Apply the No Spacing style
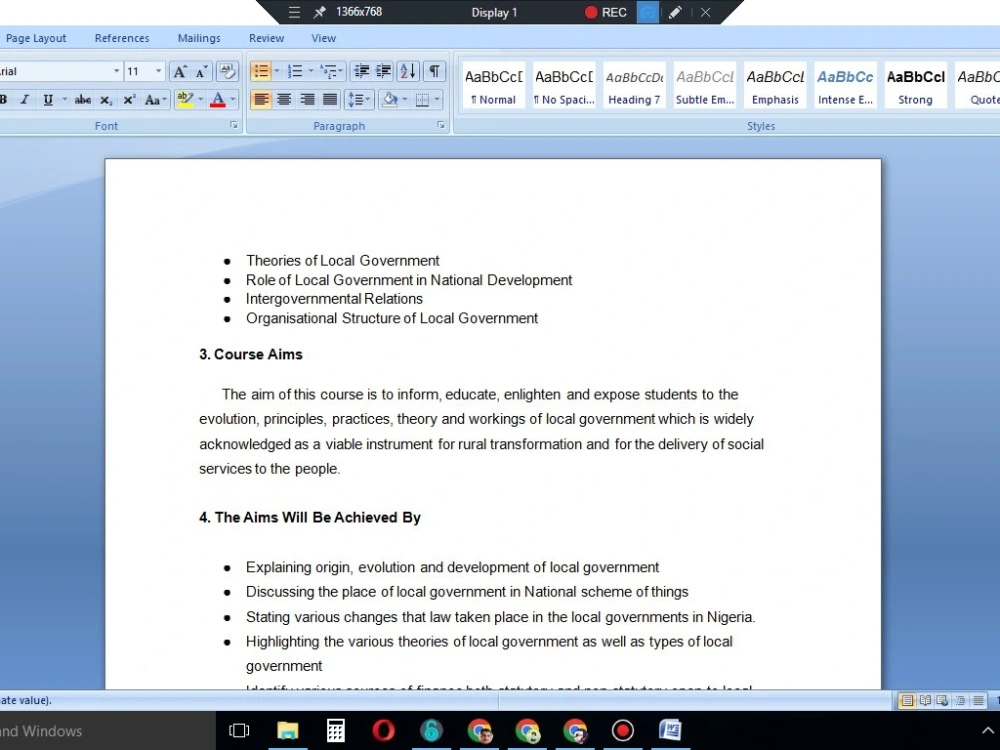This screenshot has width=1000, height=750. point(564,86)
